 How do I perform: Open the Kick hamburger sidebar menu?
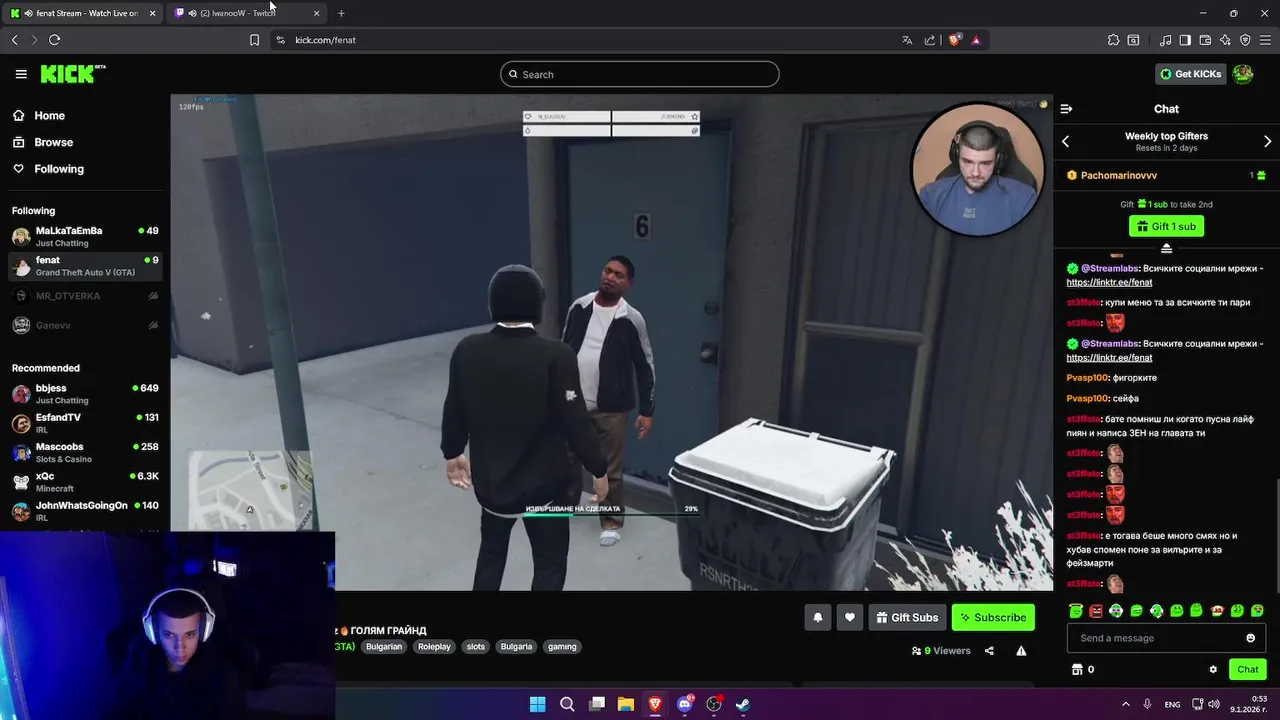[x=21, y=74]
